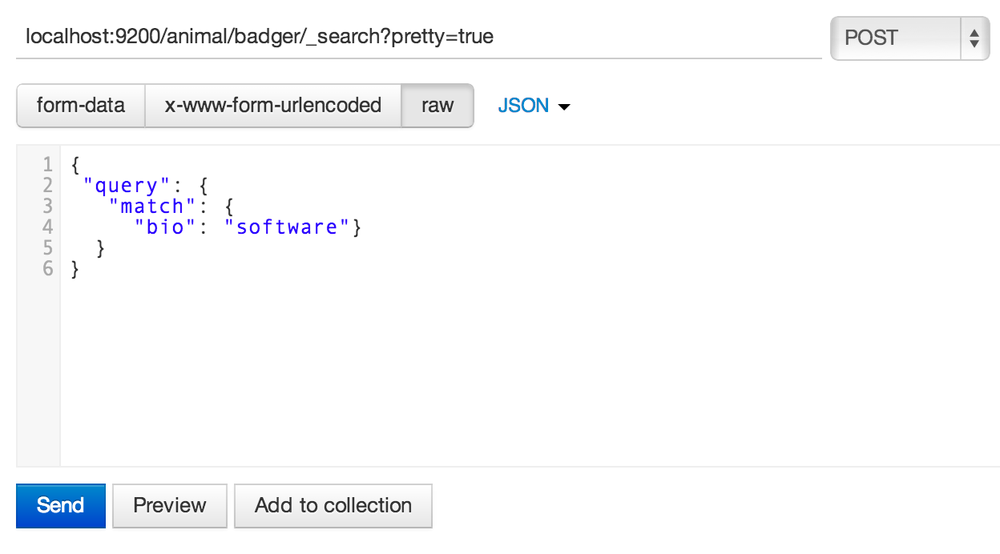Click line number 1 in the gutter
Viewport: 1000px width, 554px height.
click(46, 164)
